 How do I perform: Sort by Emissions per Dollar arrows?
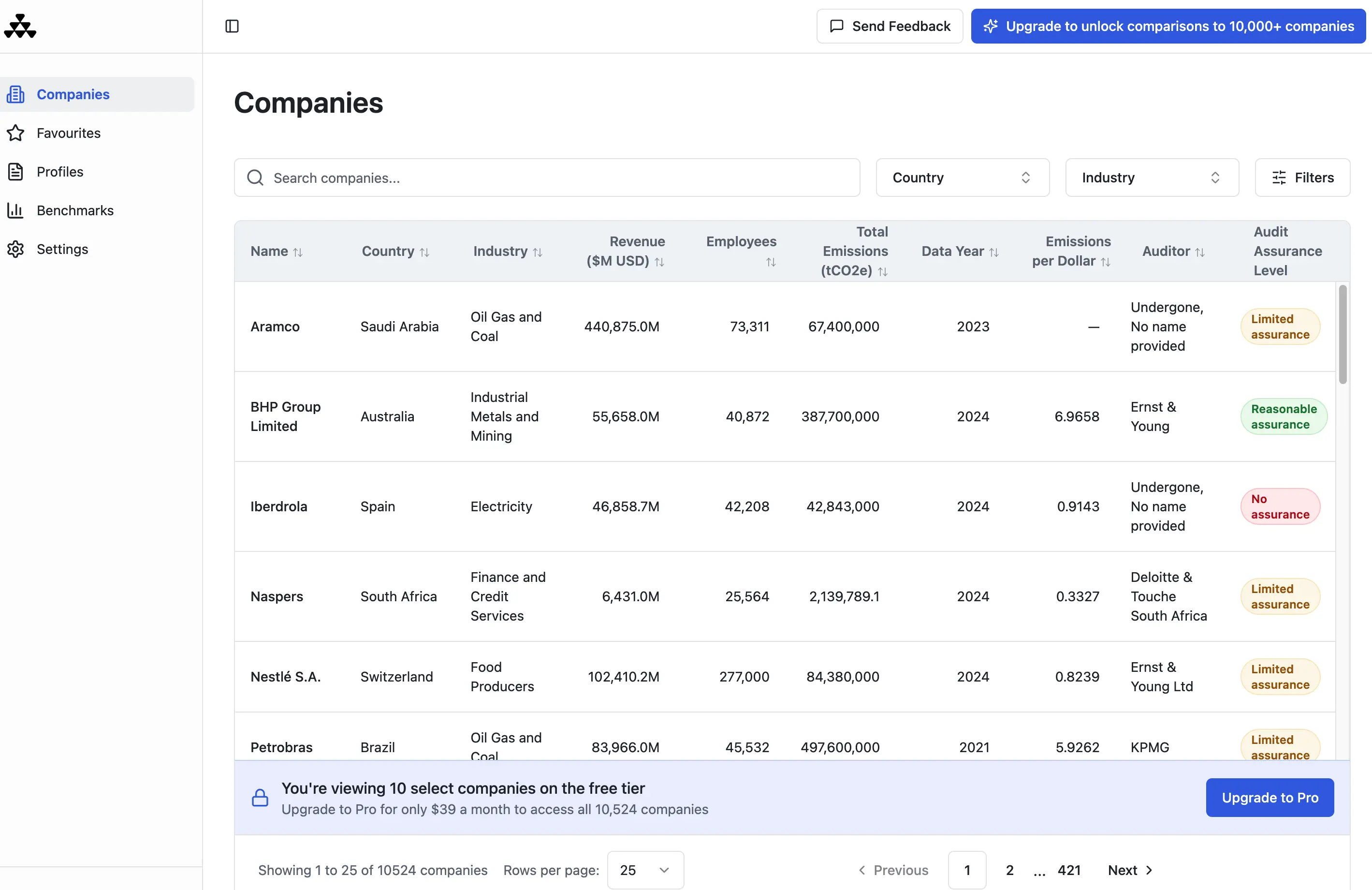1106,263
